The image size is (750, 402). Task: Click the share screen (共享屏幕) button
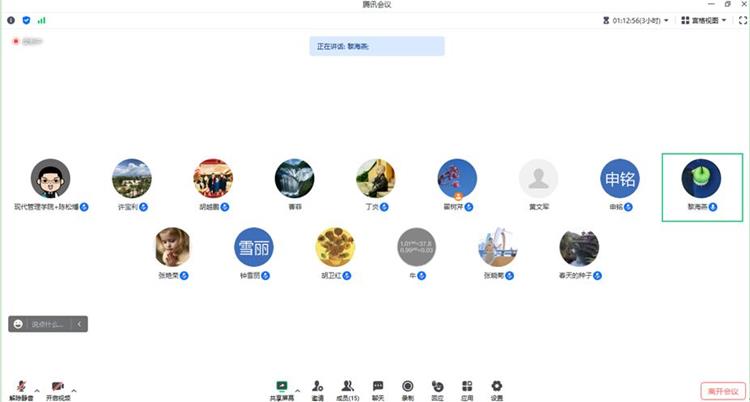(282, 391)
